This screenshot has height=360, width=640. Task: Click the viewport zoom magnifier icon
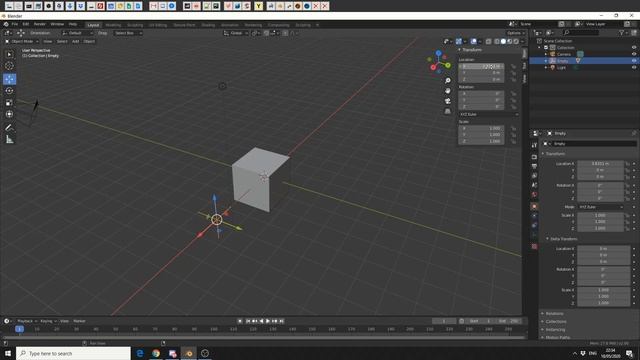tap(447, 80)
